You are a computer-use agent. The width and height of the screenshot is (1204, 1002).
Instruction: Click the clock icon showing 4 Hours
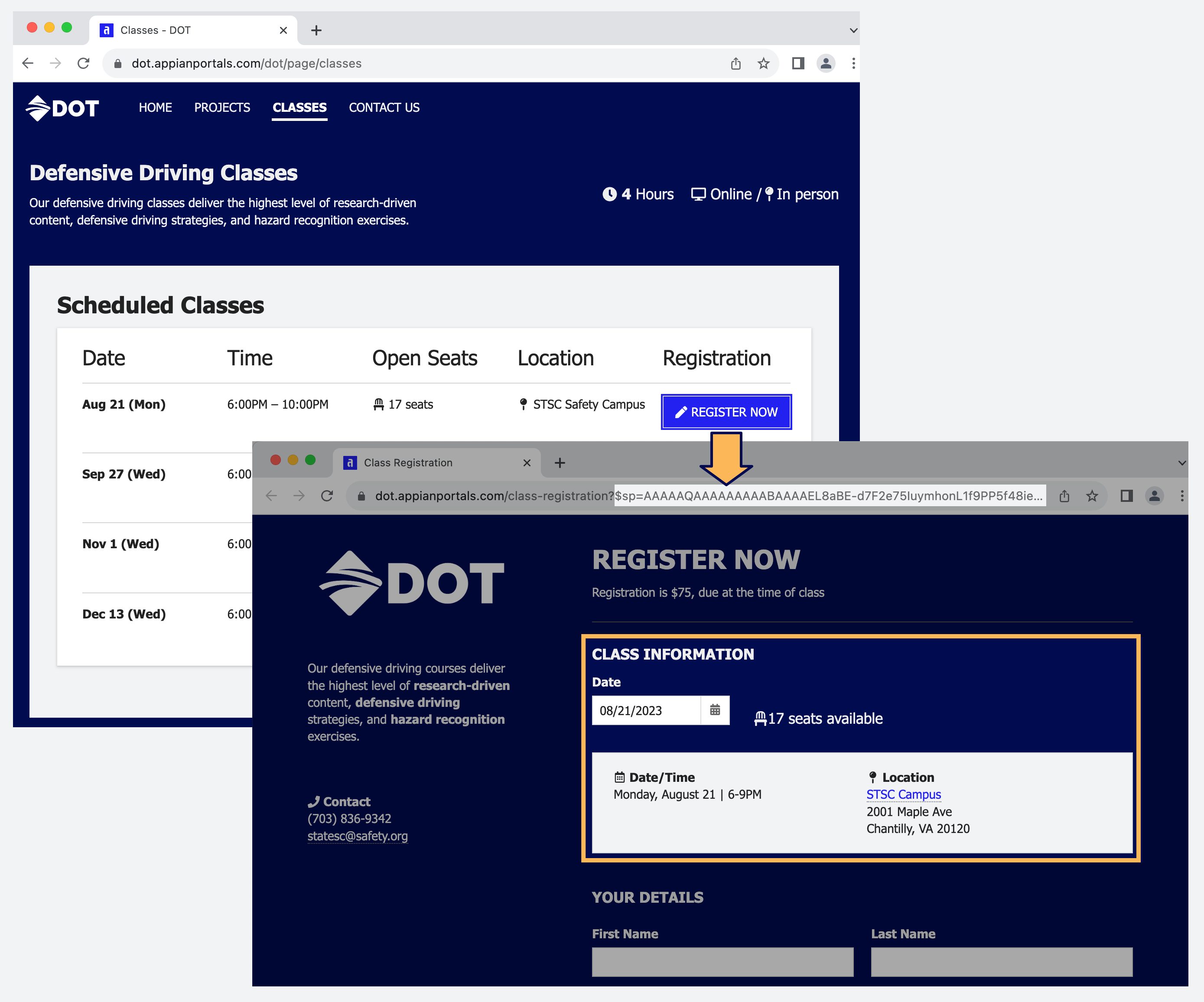(x=608, y=194)
